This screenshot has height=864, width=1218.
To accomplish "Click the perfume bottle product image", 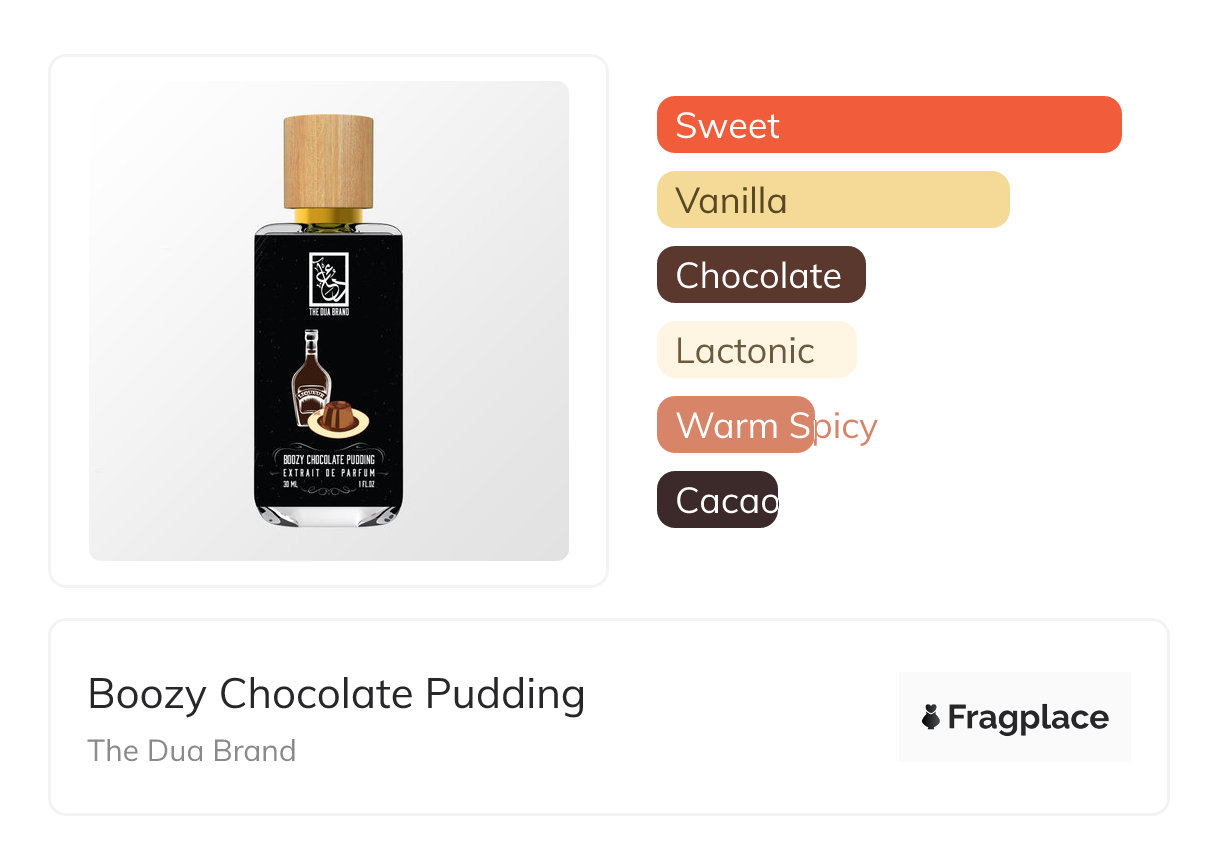I will click(328, 320).
